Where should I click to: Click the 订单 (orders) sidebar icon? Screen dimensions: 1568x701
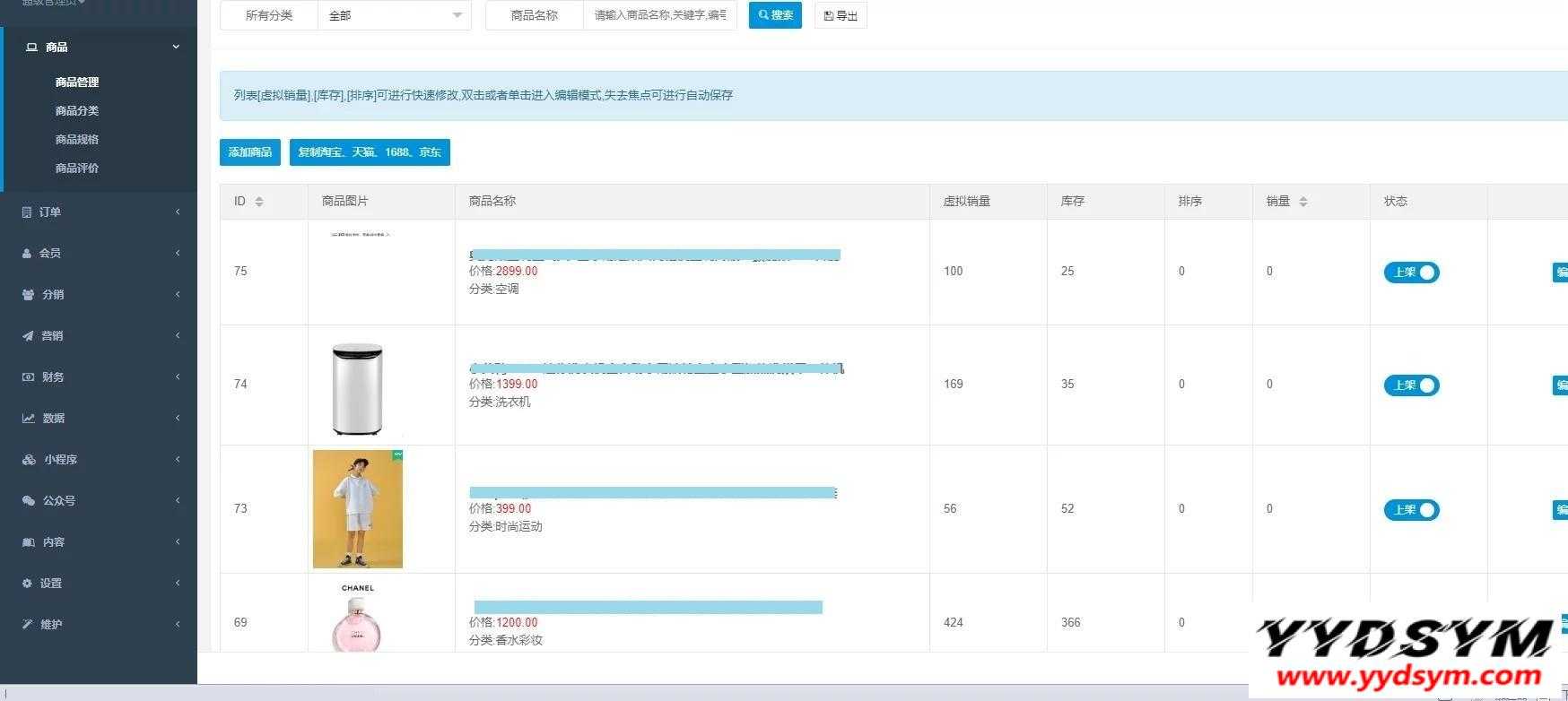[28, 212]
